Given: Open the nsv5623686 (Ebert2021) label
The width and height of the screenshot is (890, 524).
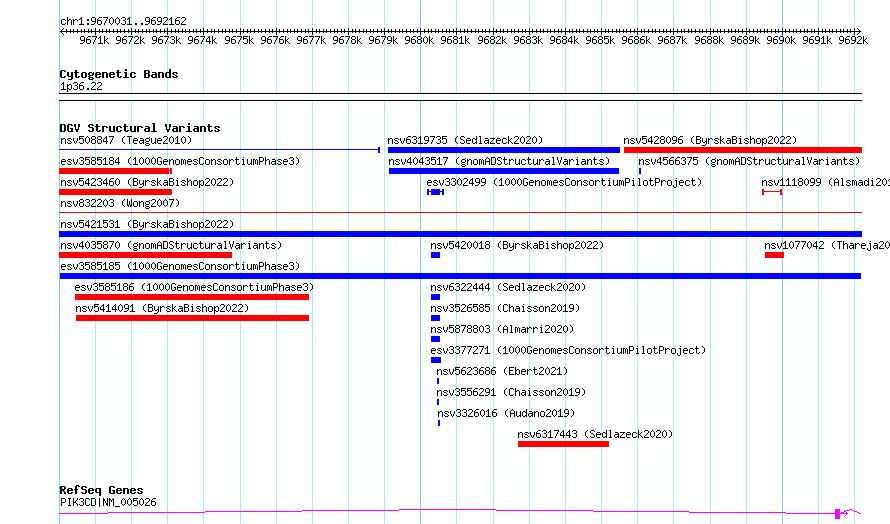Looking at the screenshot, I should 502,371.
